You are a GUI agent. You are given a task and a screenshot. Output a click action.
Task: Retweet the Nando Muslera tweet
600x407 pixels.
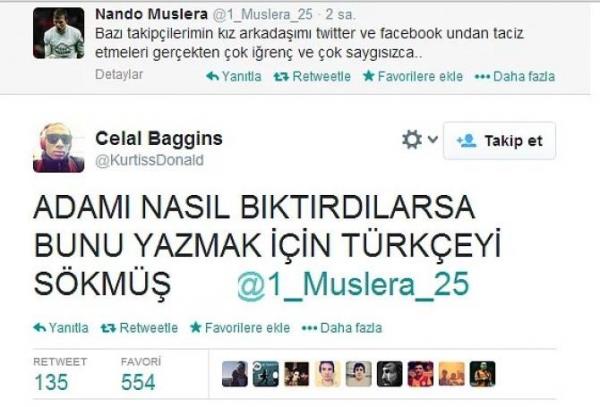pyautogui.click(x=312, y=77)
